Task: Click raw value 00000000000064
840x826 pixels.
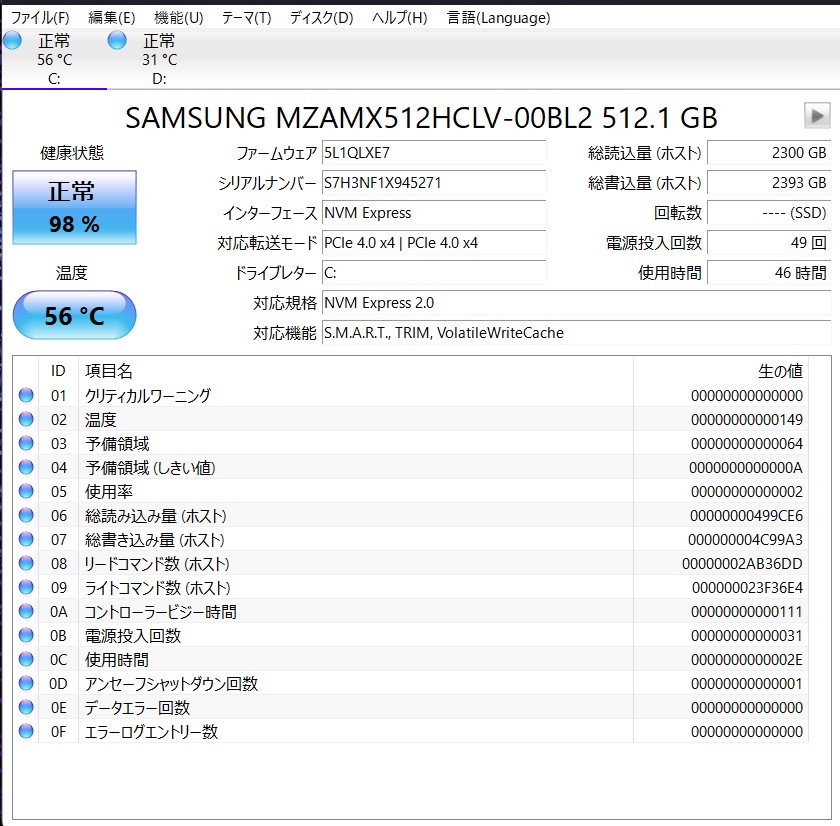Action: tap(747, 444)
